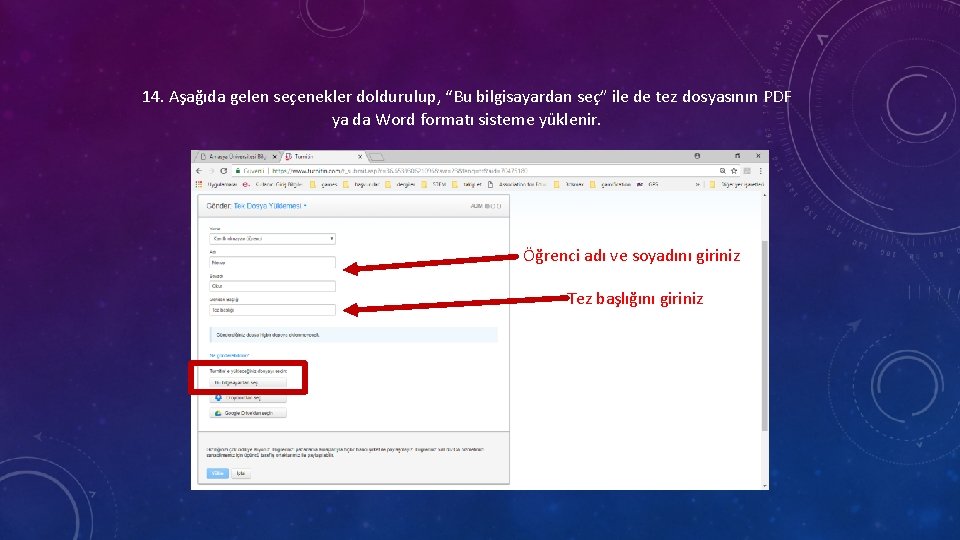Open the Uygulamalar apps shortcut
960x540 pixels.
click(x=216, y=184)
